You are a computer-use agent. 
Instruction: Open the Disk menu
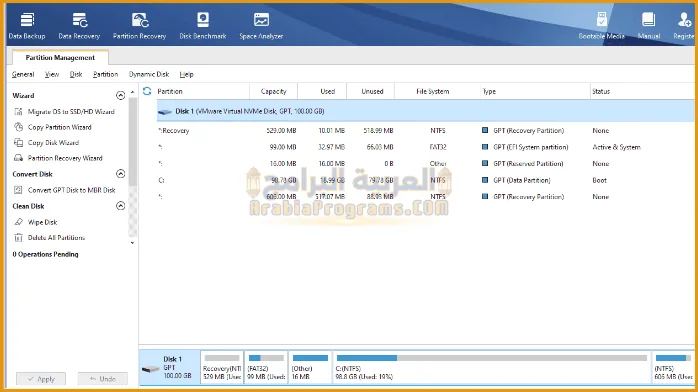76,74
